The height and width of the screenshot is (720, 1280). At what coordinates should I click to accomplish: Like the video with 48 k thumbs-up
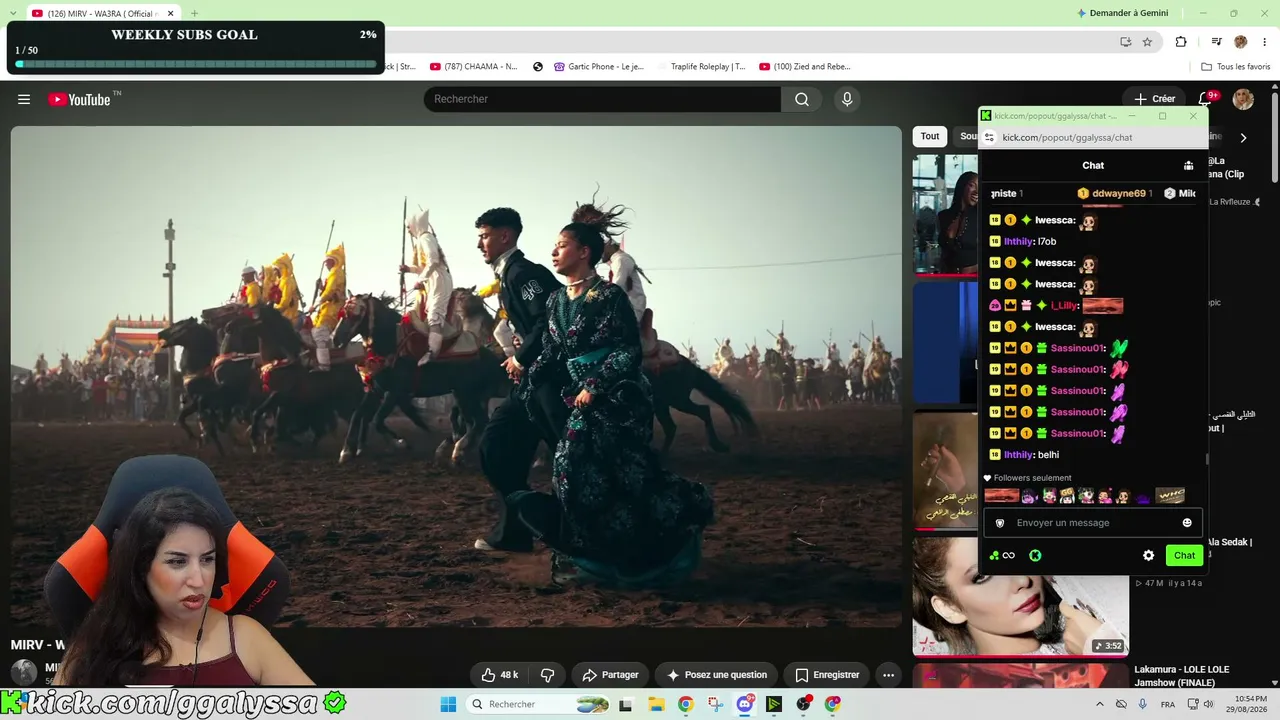click(x=499, y=675)
